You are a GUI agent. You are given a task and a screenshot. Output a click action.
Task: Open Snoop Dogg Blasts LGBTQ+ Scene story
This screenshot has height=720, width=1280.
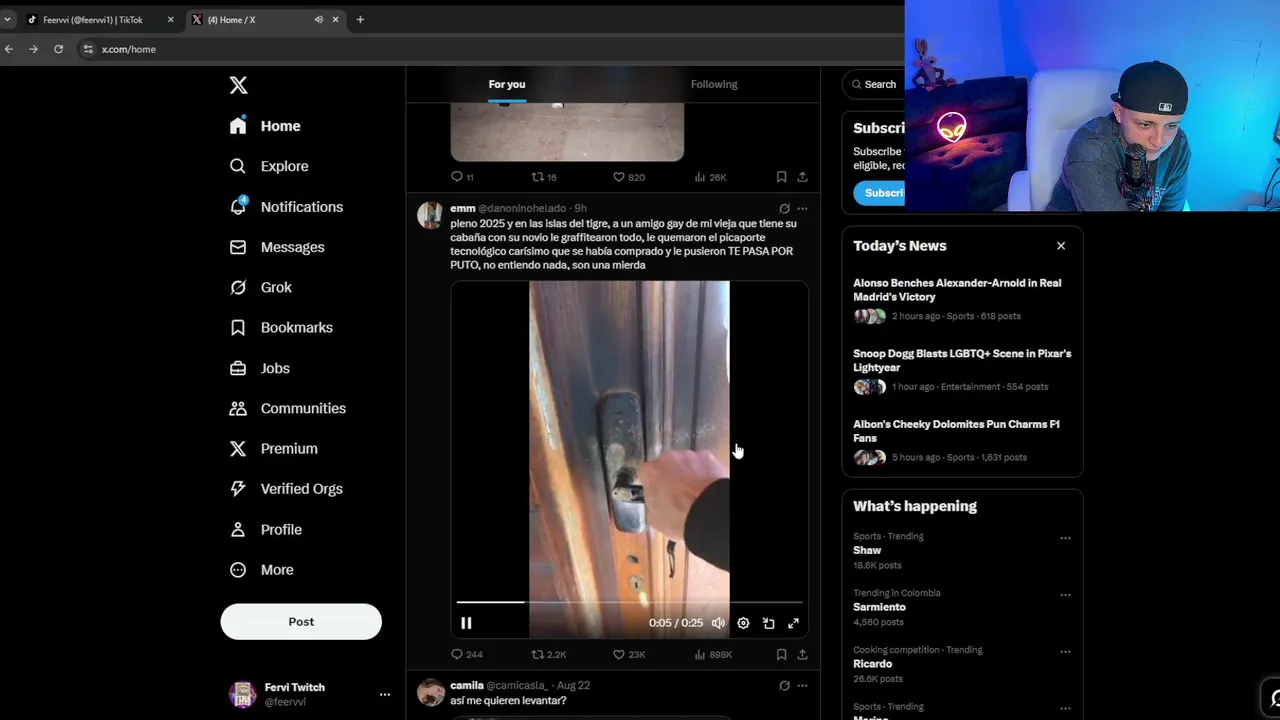pyautogui.click(x=962, y=370)
